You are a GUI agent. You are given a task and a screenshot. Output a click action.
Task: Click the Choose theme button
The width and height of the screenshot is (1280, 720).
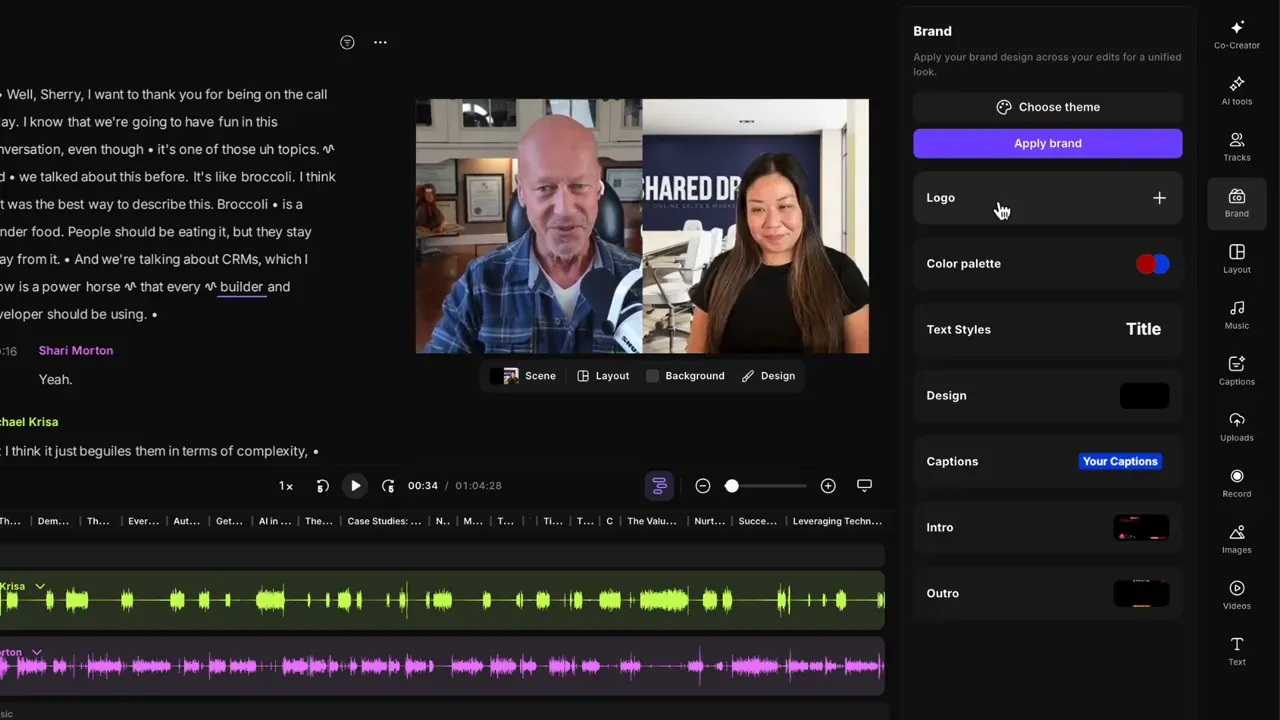pos(1047,107)
